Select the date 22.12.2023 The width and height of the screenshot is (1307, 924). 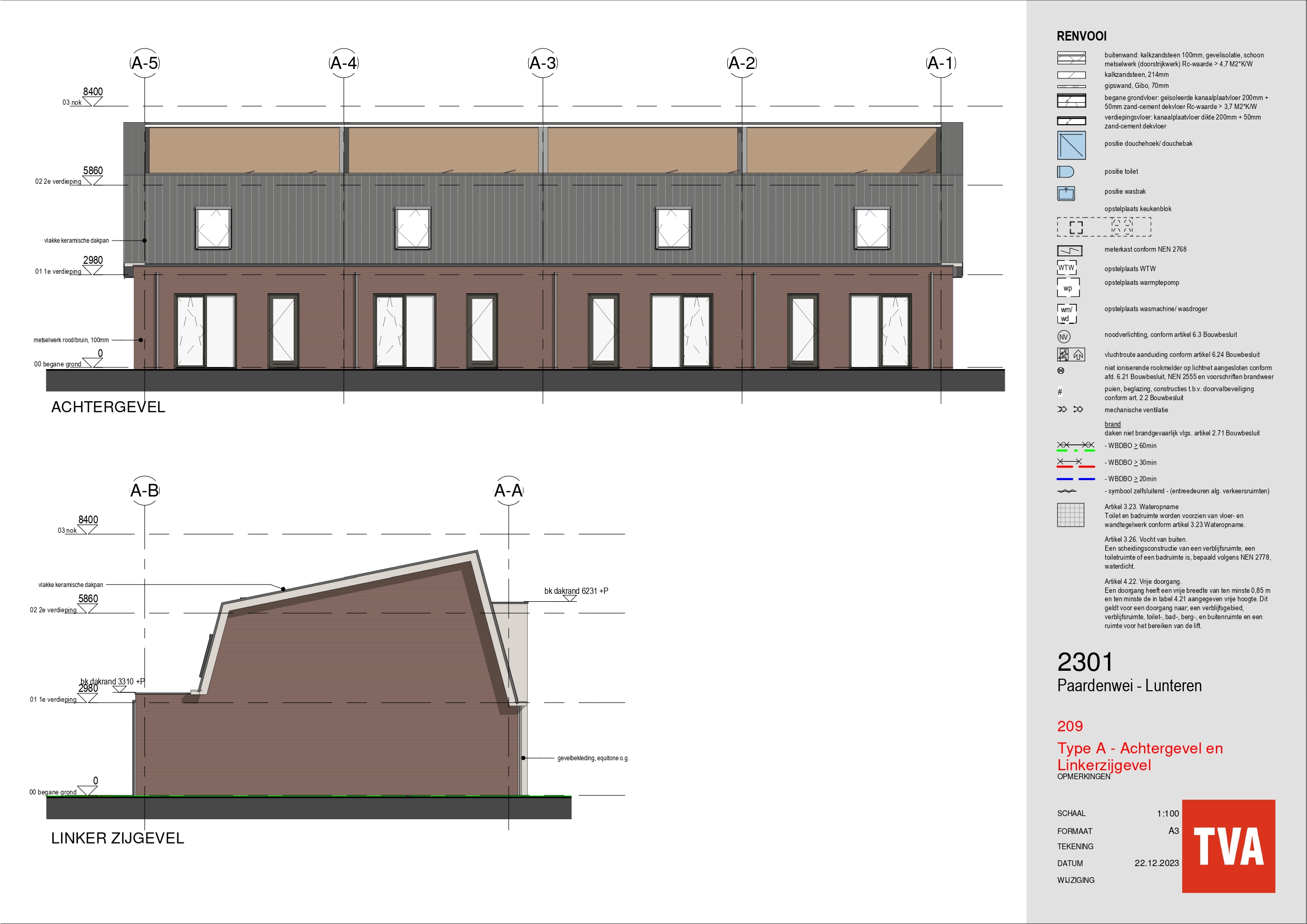[1157, 863]
